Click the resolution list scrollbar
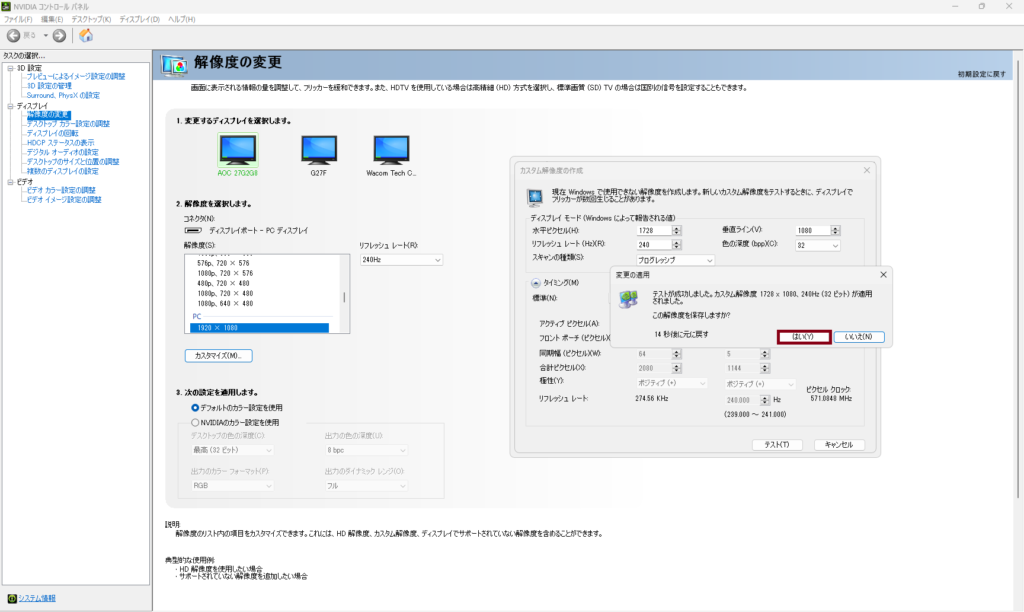This screenshot has width=1024, height=612. (345, 297)
